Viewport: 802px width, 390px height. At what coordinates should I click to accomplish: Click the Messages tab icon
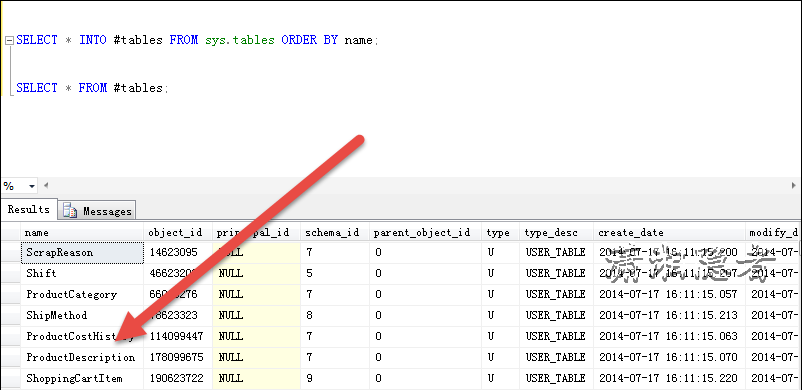70,211
